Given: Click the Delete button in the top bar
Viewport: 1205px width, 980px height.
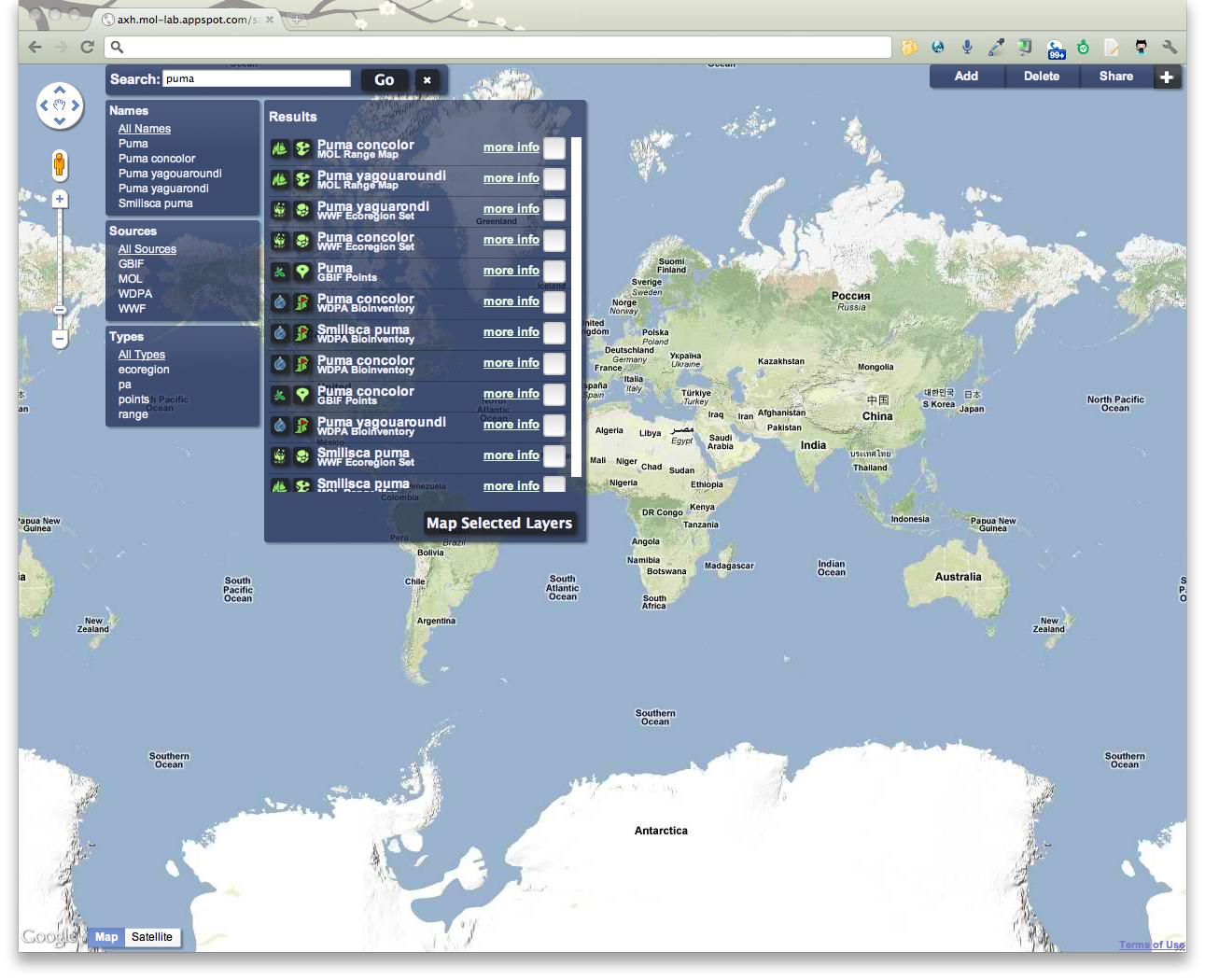Looking at the screenshot, I should 1042,77.
